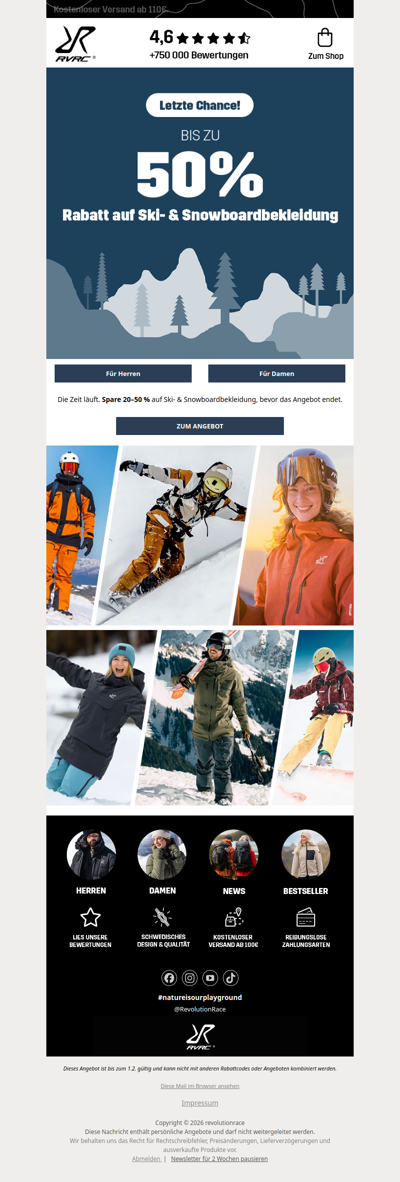Viewport: 400px width, 1182px height.
Task: Open the shopping bag icon
Action: [x=325, y=38]
